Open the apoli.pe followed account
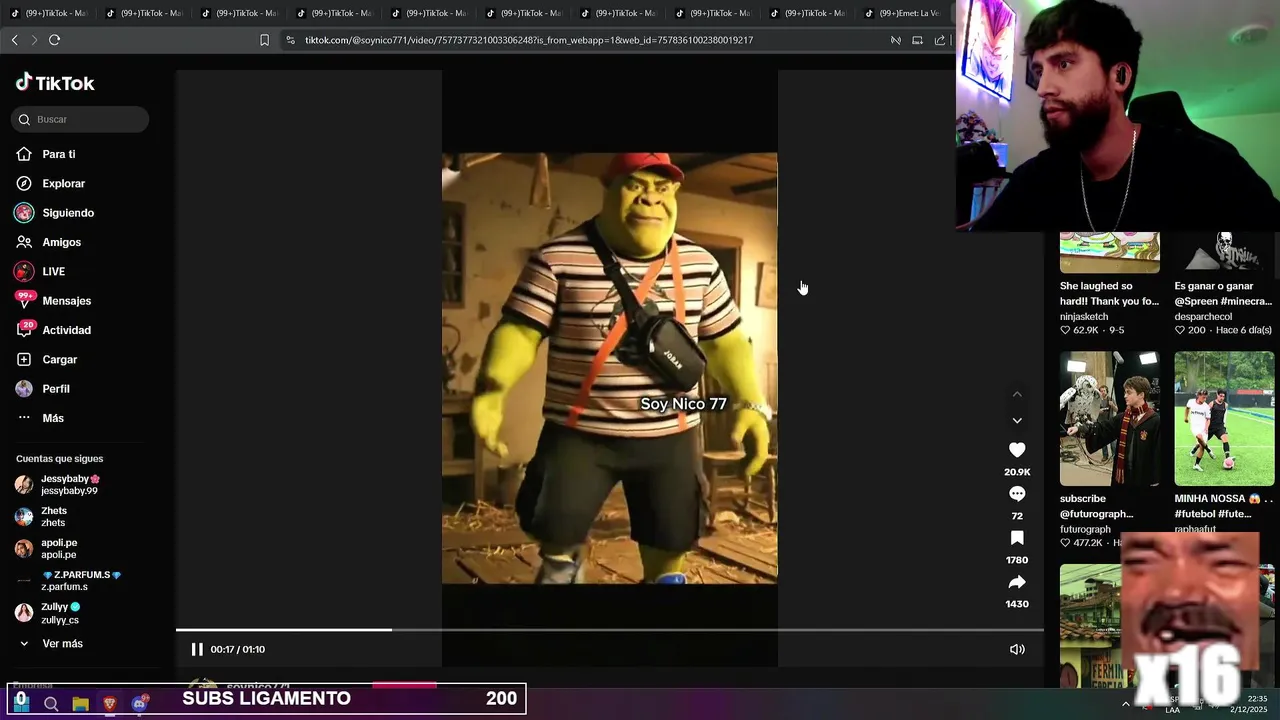Viewport: 1280px width, 720px height. (58, 549)
